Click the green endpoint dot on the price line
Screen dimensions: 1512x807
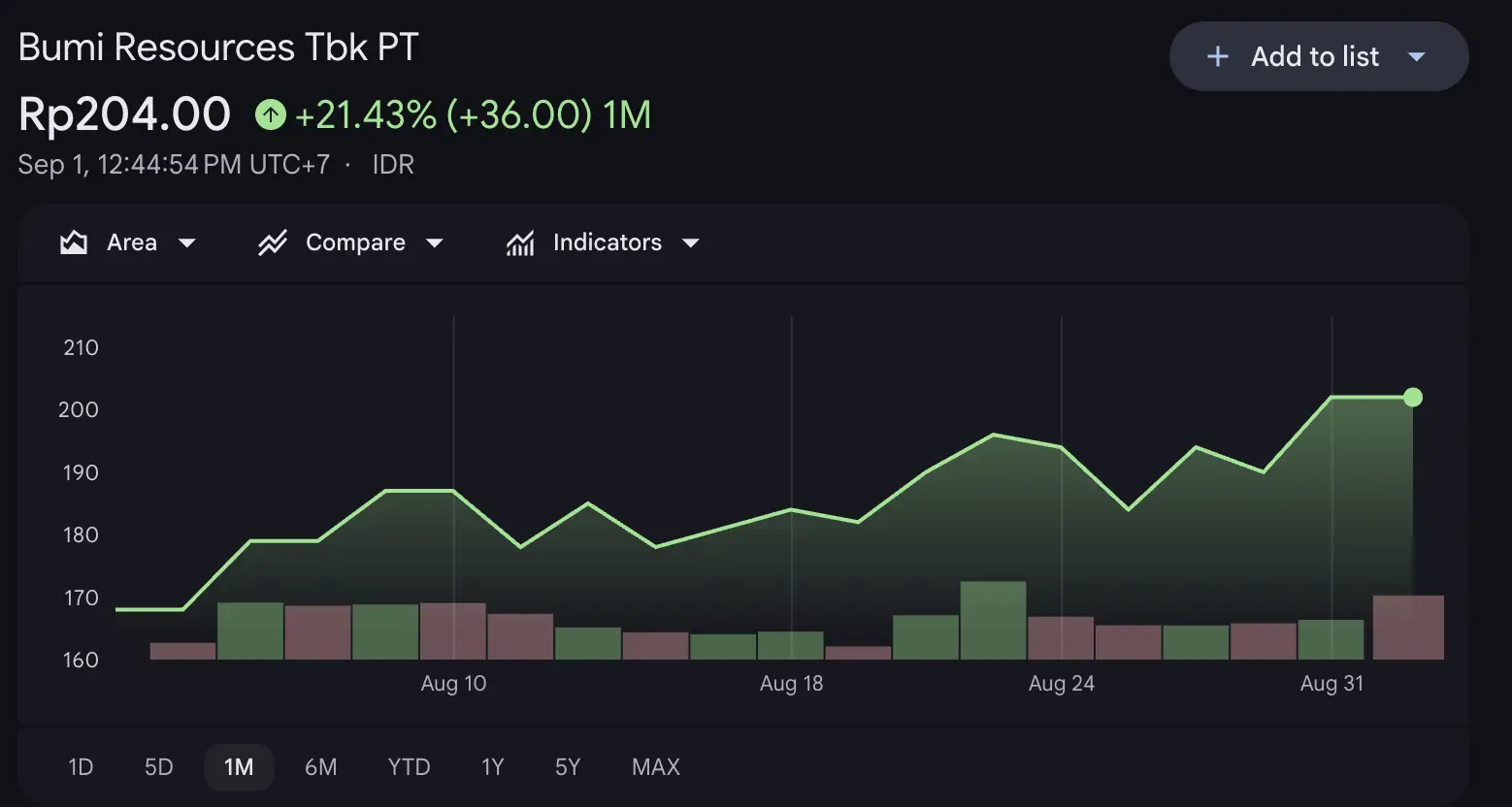pyautogui.click(x=1413, y=397)
